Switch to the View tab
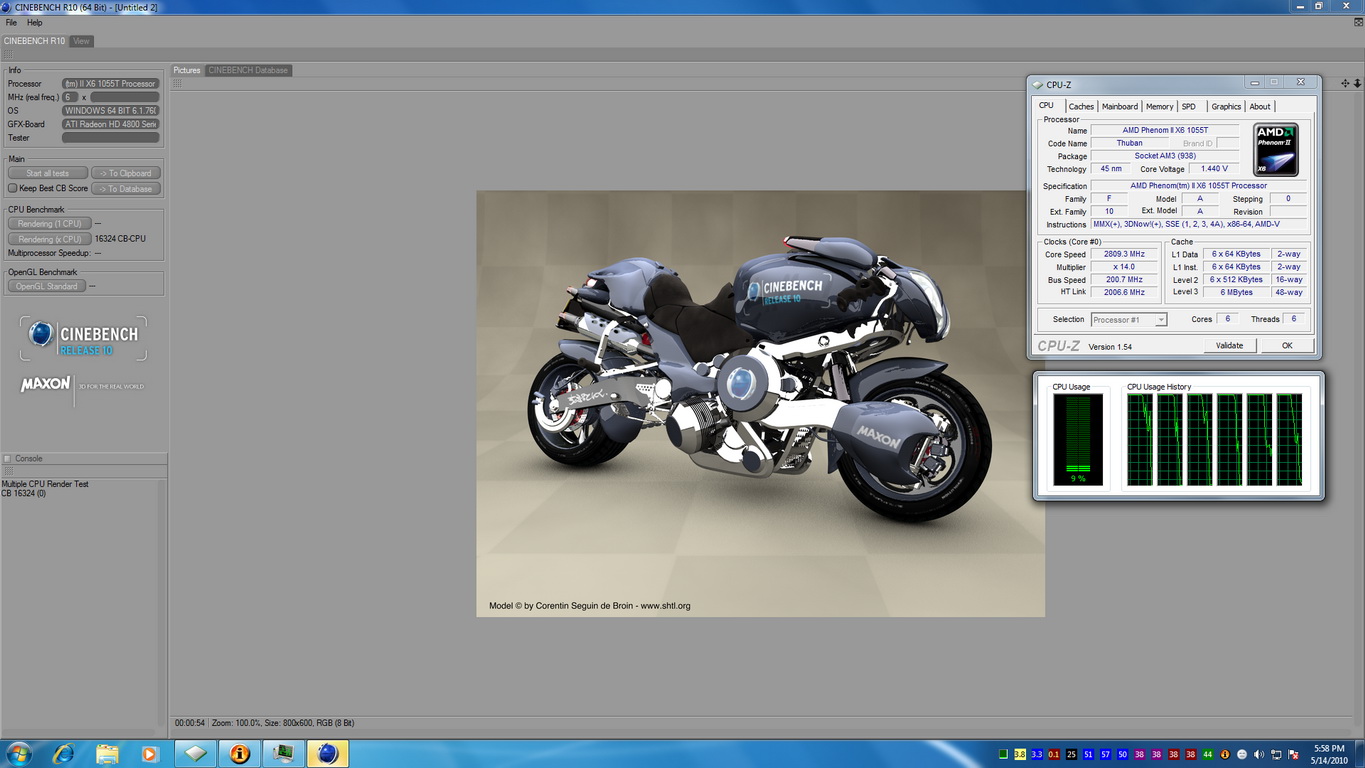The image size is (1365, 768). click(x=81, y=41)
